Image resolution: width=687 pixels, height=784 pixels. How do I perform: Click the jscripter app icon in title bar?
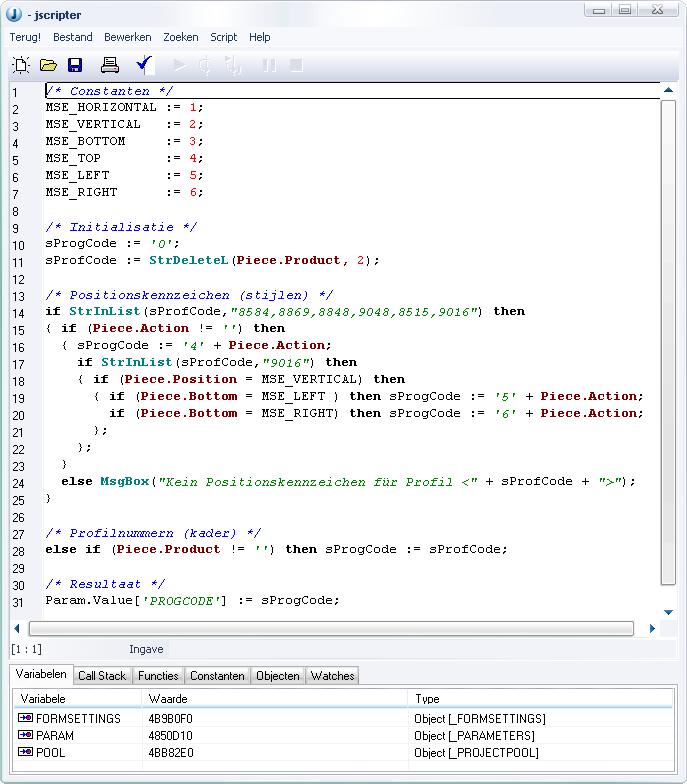tap(14, 14)
